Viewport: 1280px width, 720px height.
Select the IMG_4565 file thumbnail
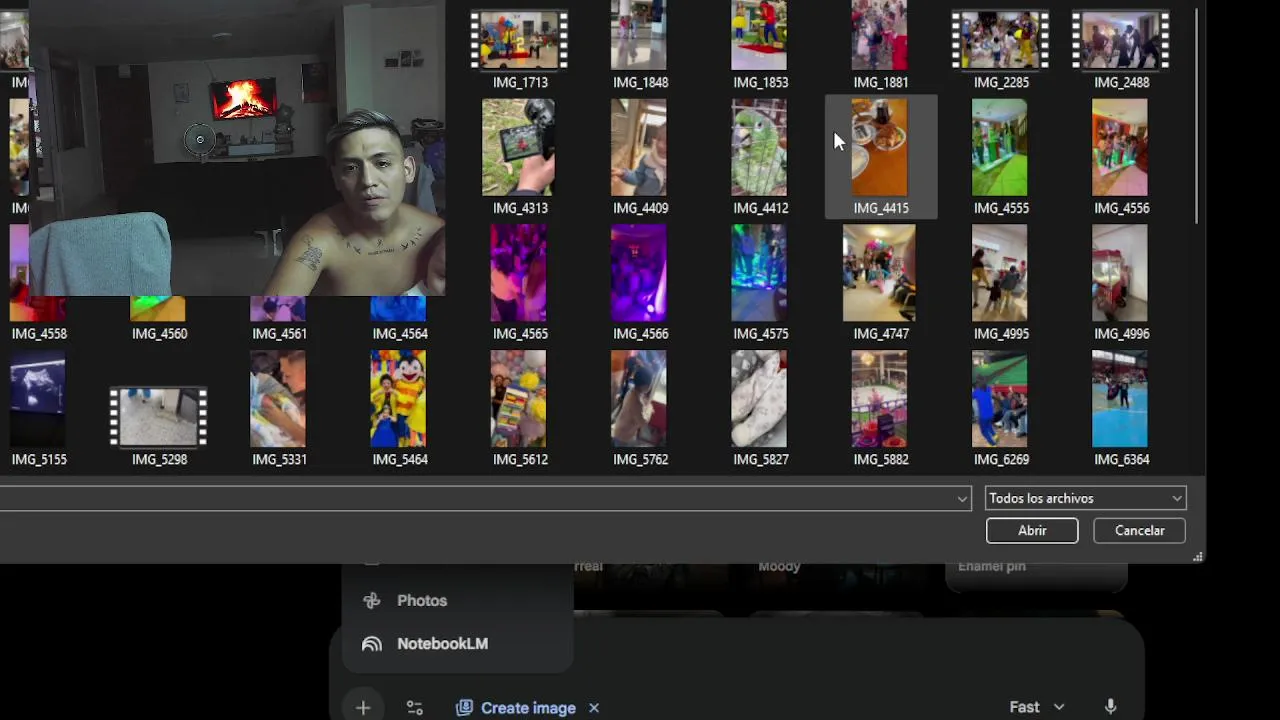pos(519,273)
